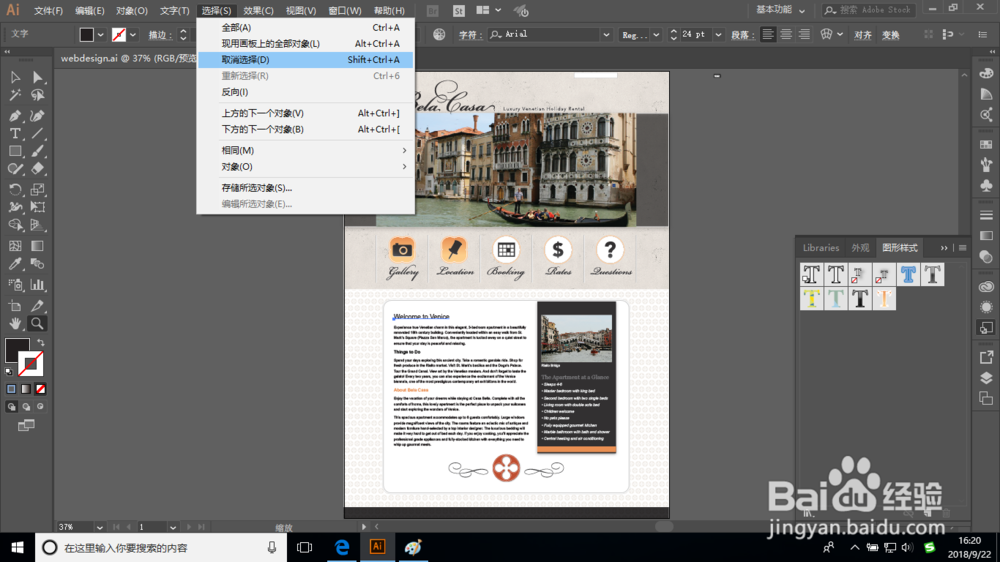The height and width of the screenshot is (562, 1000).
Task: Select the Free Transform tool
Action: (x=37, y=207)
